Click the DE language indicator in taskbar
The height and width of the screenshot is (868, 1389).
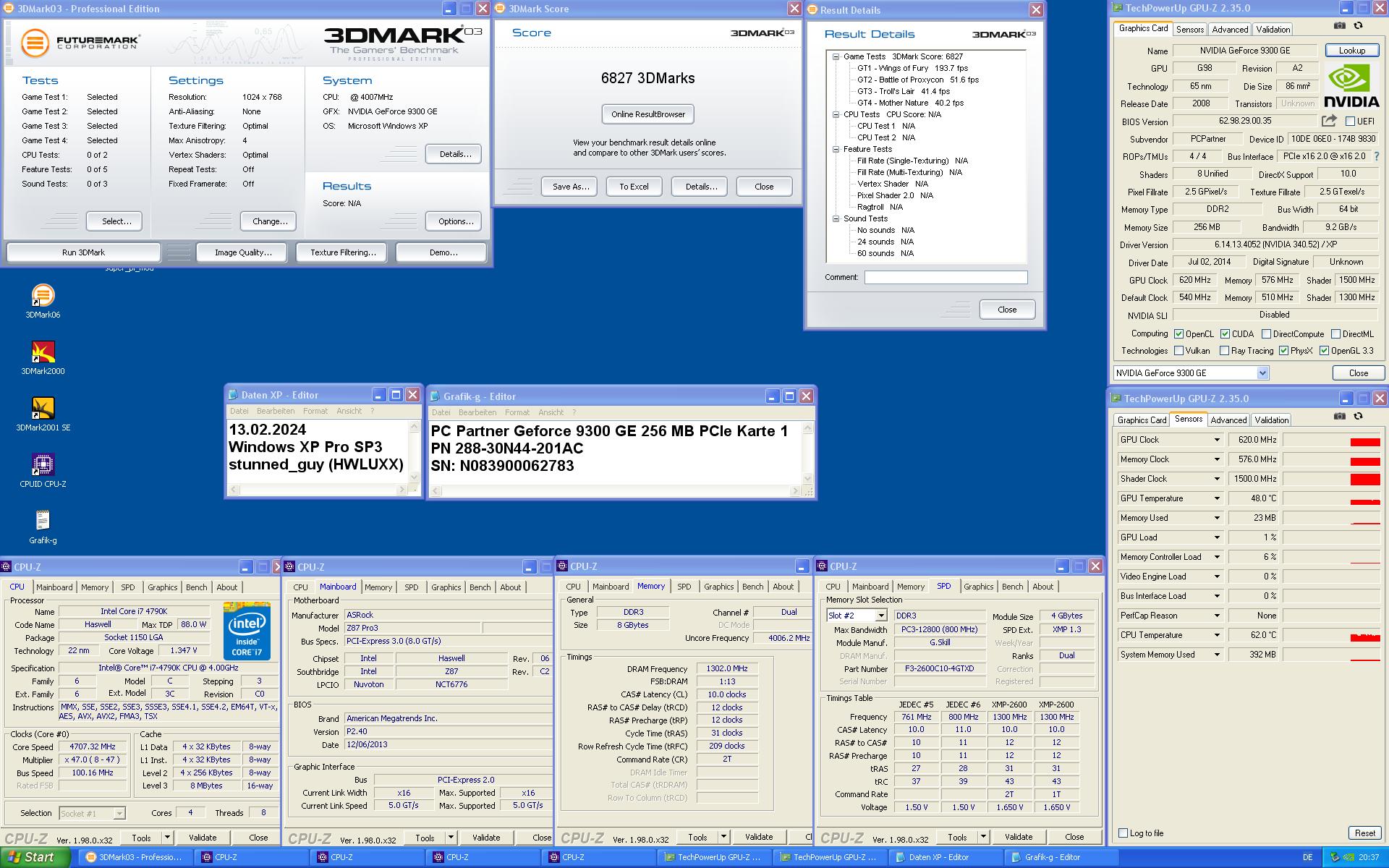1307,858
